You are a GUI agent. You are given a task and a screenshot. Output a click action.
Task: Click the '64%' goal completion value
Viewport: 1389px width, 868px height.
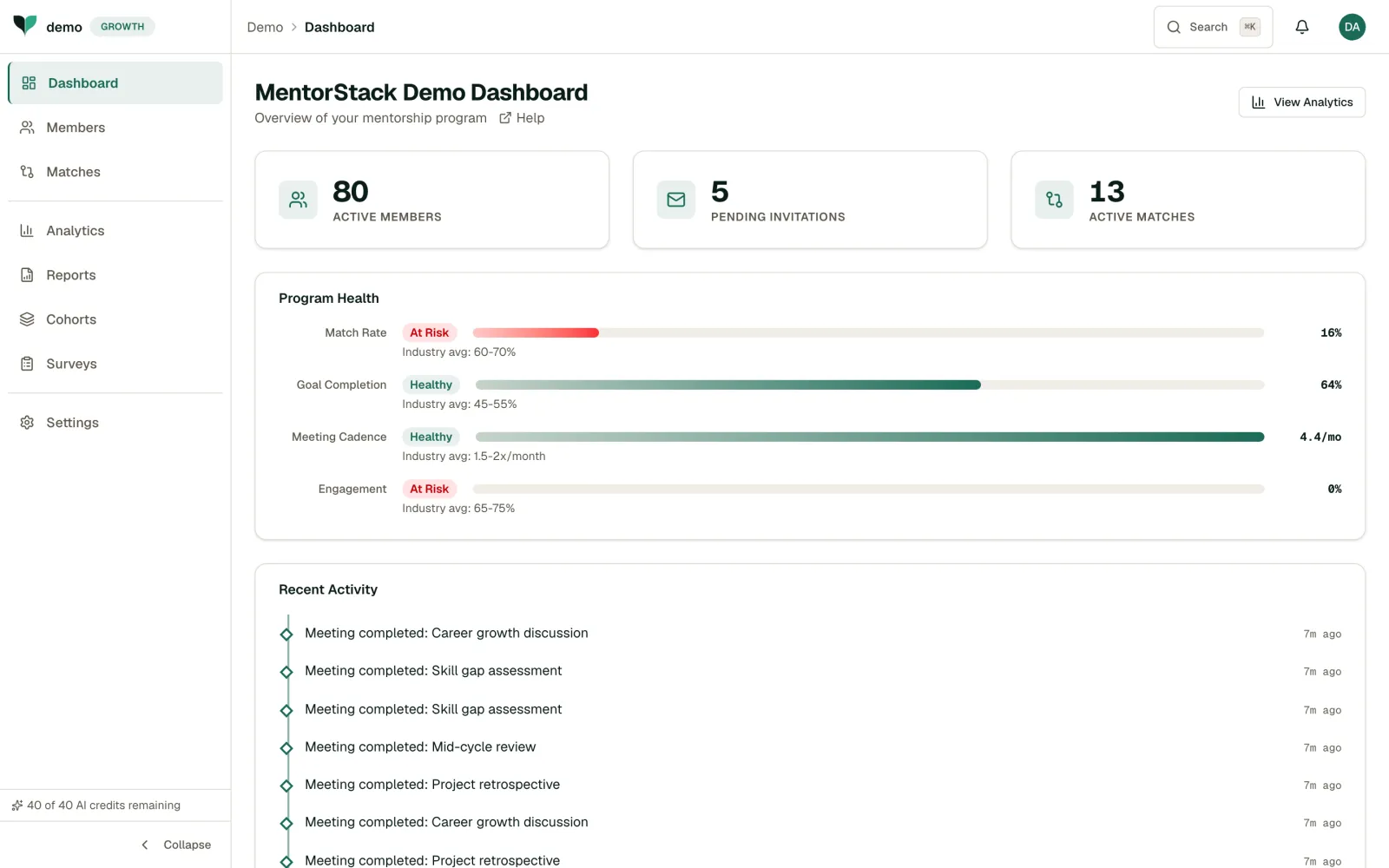coord(1331,385)
